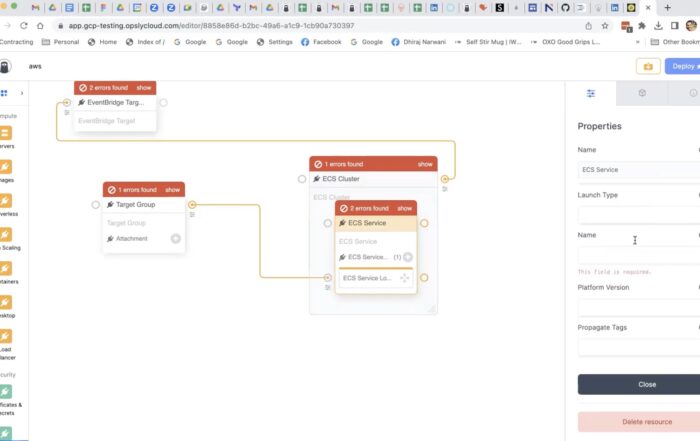Click the browser home button
The width and height of the screenshot is (700, 441).
(40, 26)
